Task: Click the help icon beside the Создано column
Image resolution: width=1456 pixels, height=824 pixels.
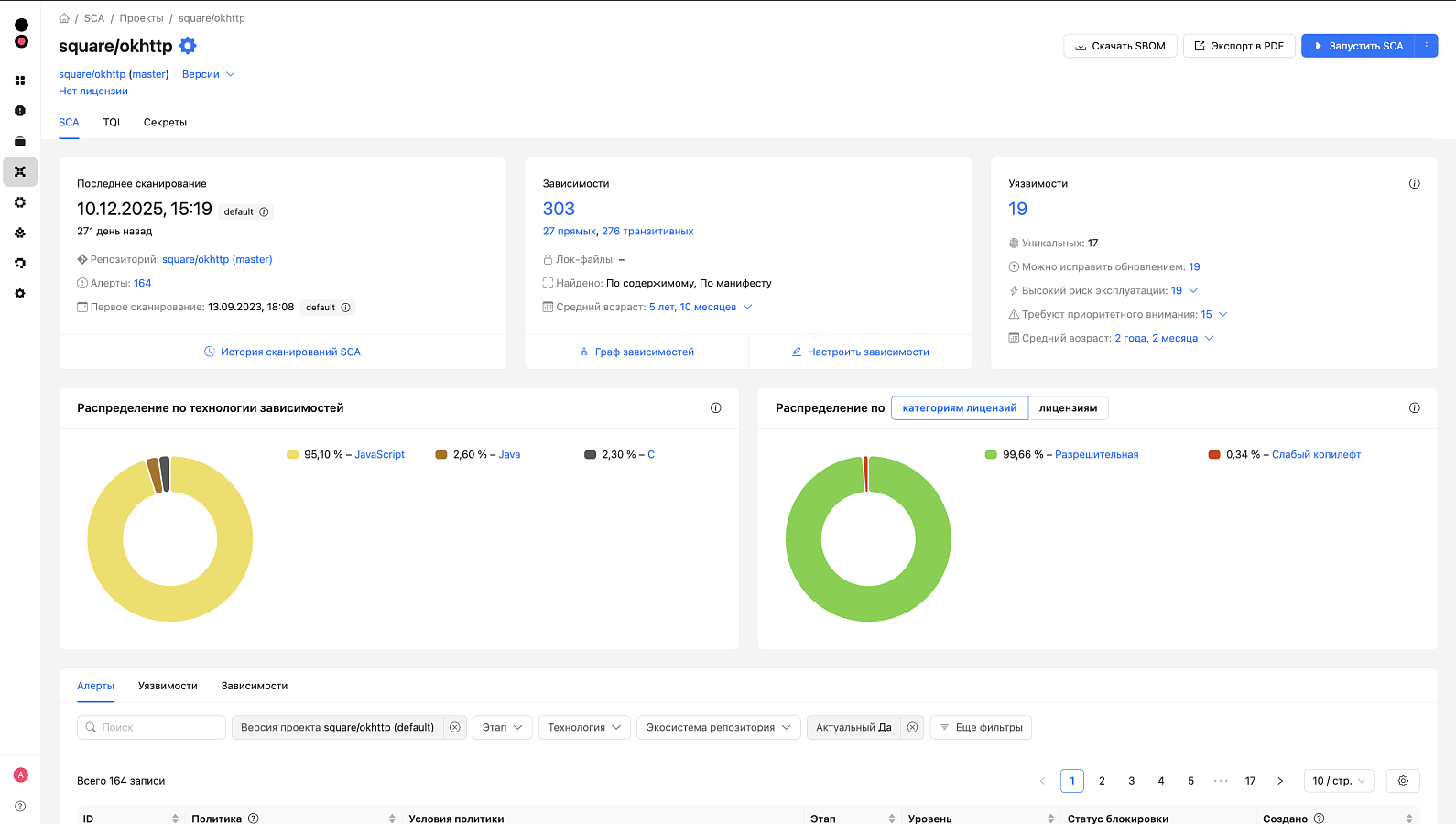Action: [1319, 819]
